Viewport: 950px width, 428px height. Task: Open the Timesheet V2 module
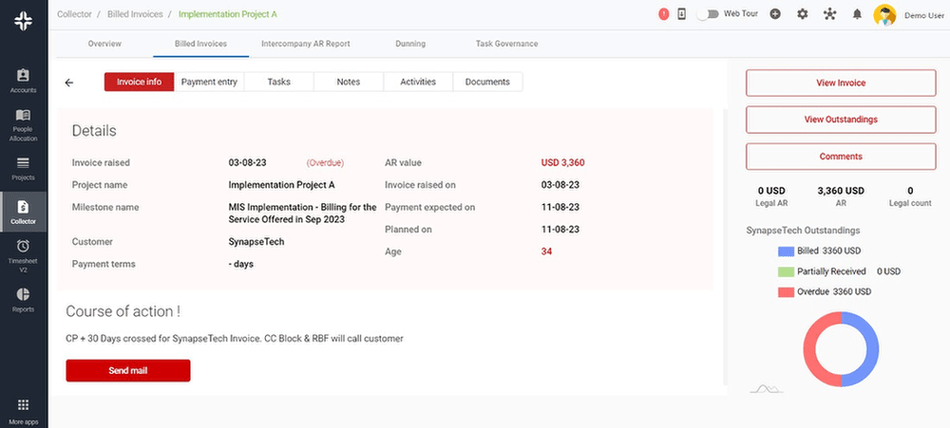[x=23, y=252]
